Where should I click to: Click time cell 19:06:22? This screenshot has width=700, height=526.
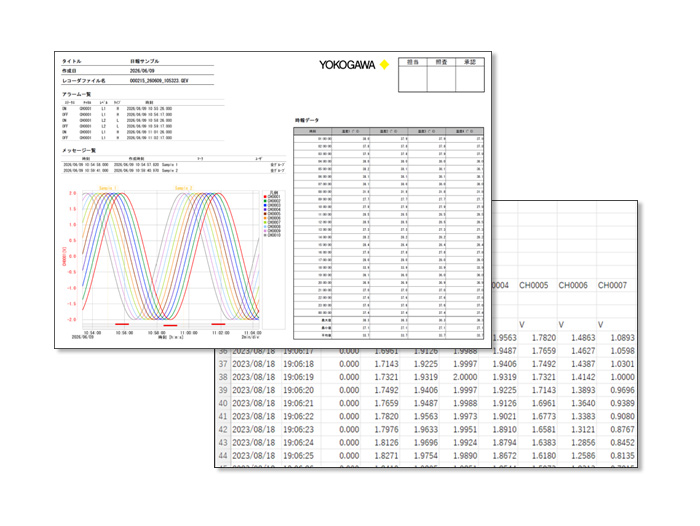coord(298,417)
